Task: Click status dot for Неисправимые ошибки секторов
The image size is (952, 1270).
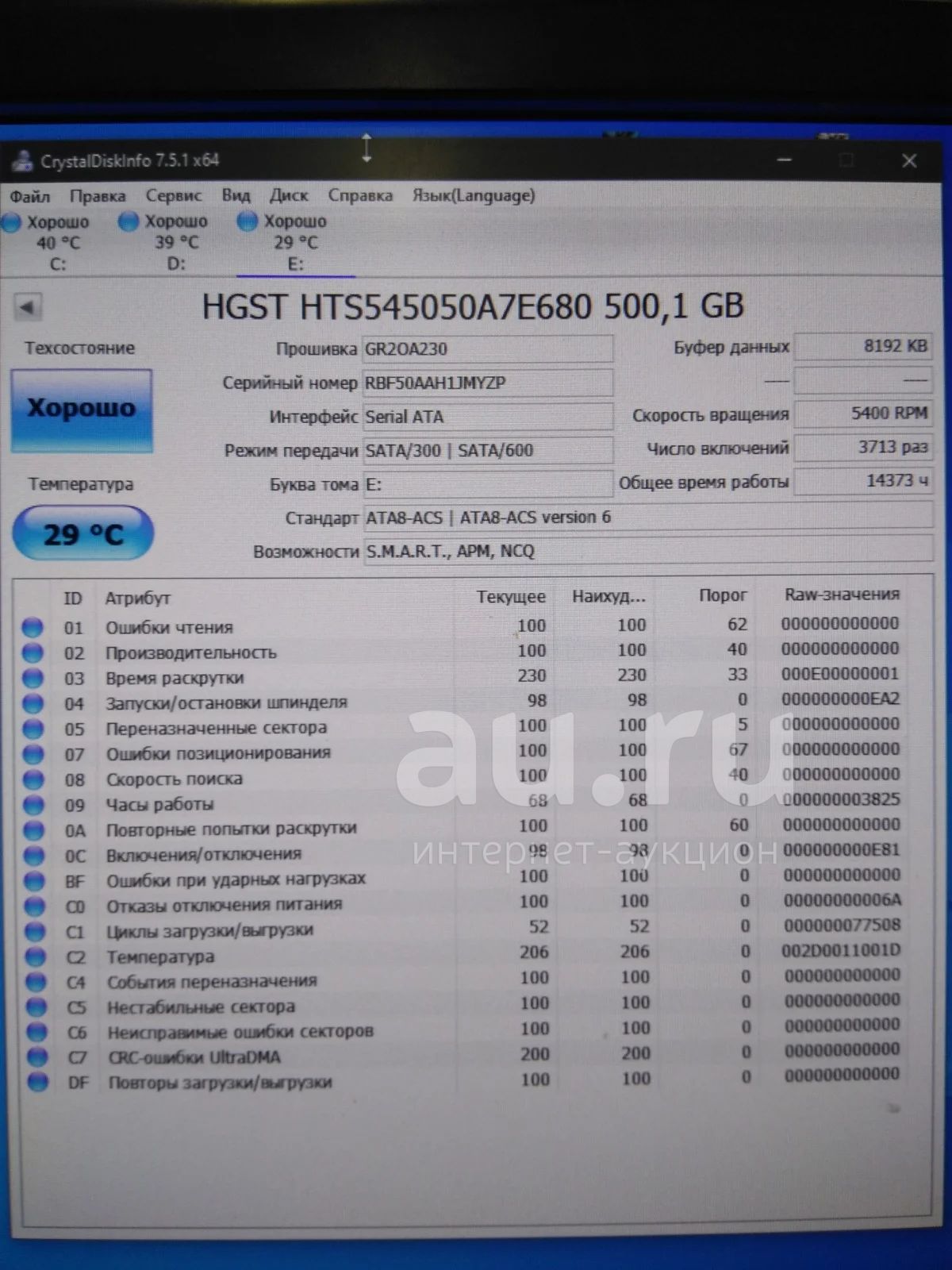Action: pos(36,1032)
